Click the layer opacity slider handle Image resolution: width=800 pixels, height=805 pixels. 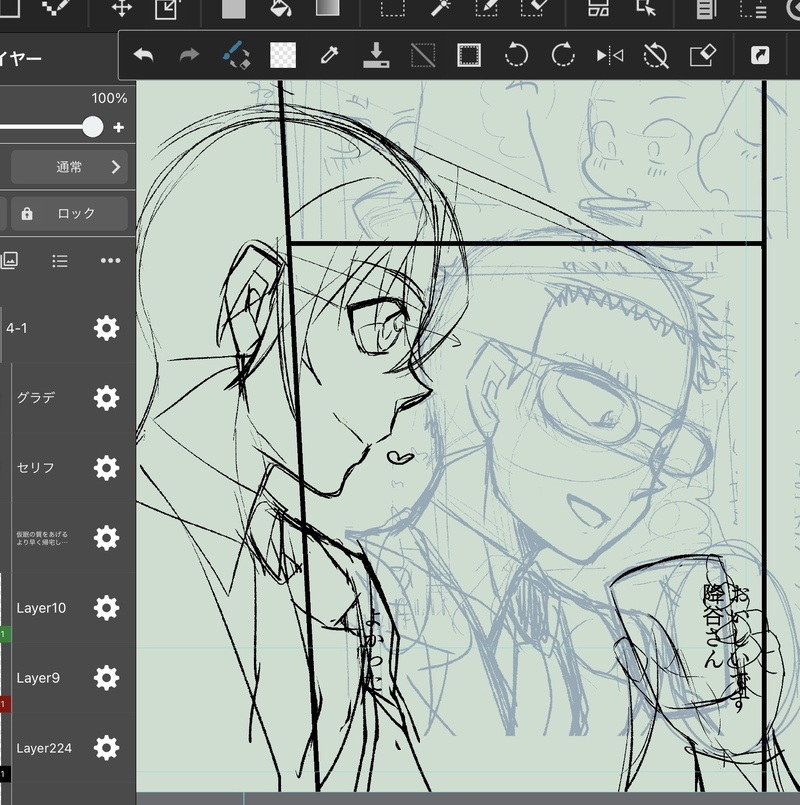92,127
